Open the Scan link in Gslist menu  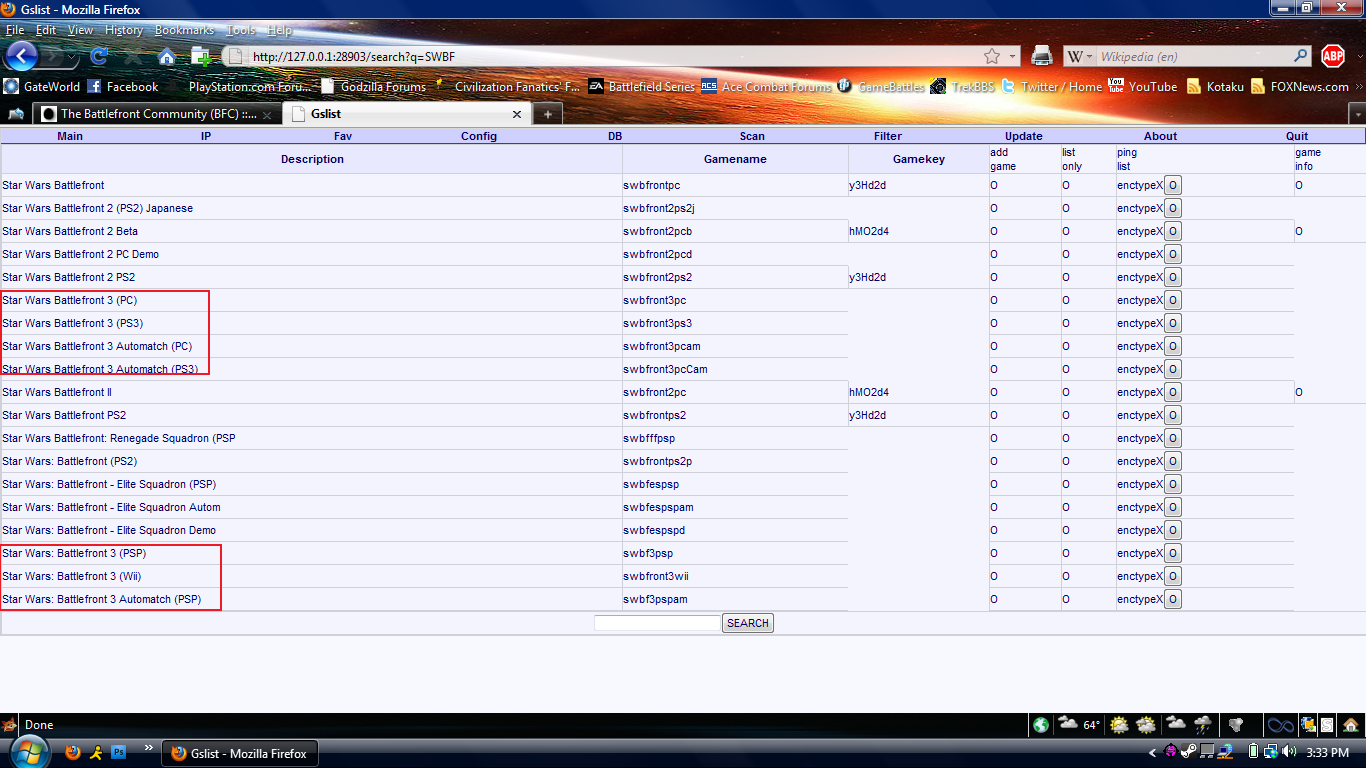752,136
